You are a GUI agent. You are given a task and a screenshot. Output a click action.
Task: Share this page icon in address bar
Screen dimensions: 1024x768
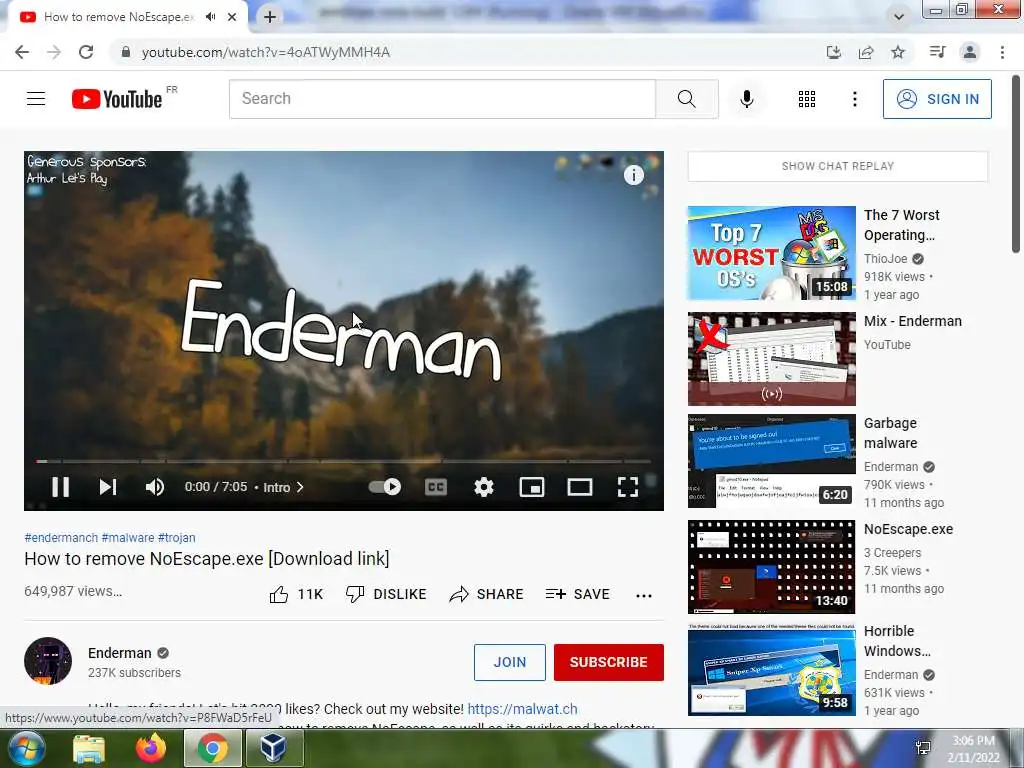click(866, 52)
